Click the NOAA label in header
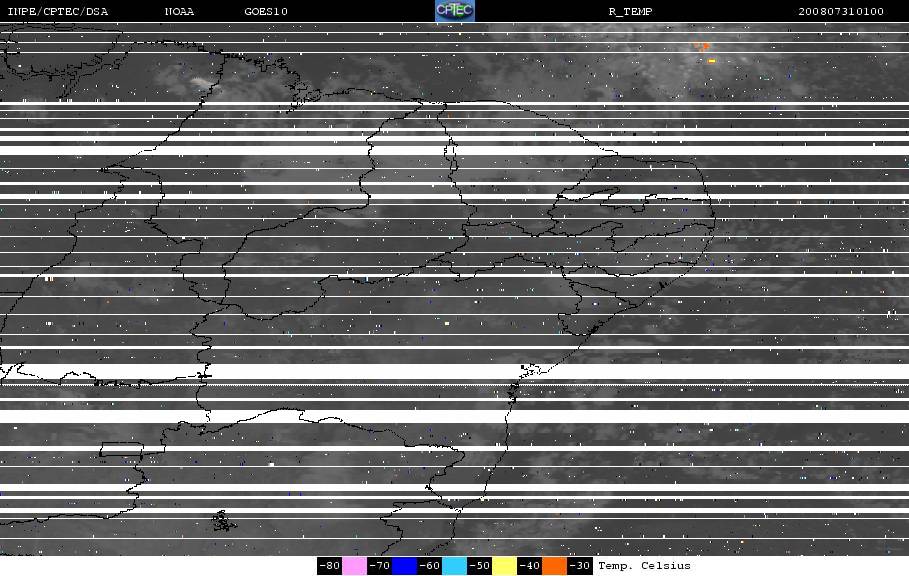Viewport: 909px width, 576px height. (180, 12)
